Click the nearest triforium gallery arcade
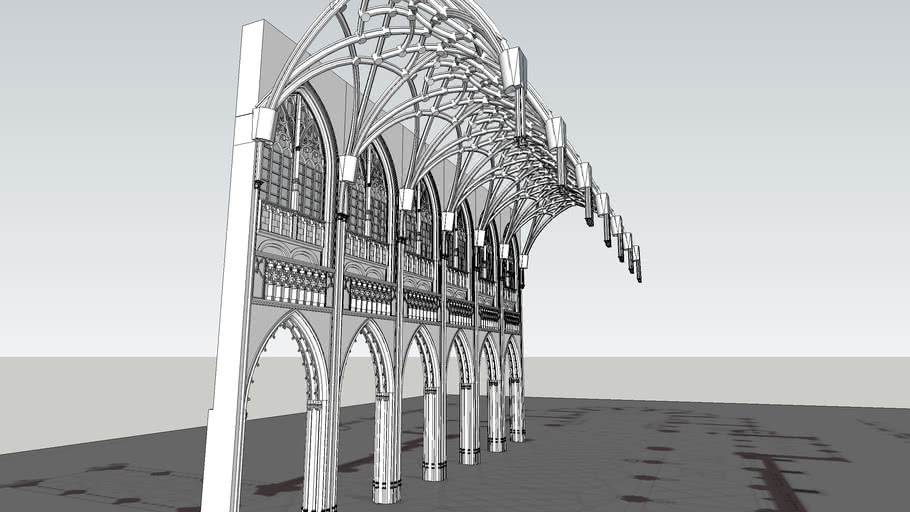 pos(293,283)
